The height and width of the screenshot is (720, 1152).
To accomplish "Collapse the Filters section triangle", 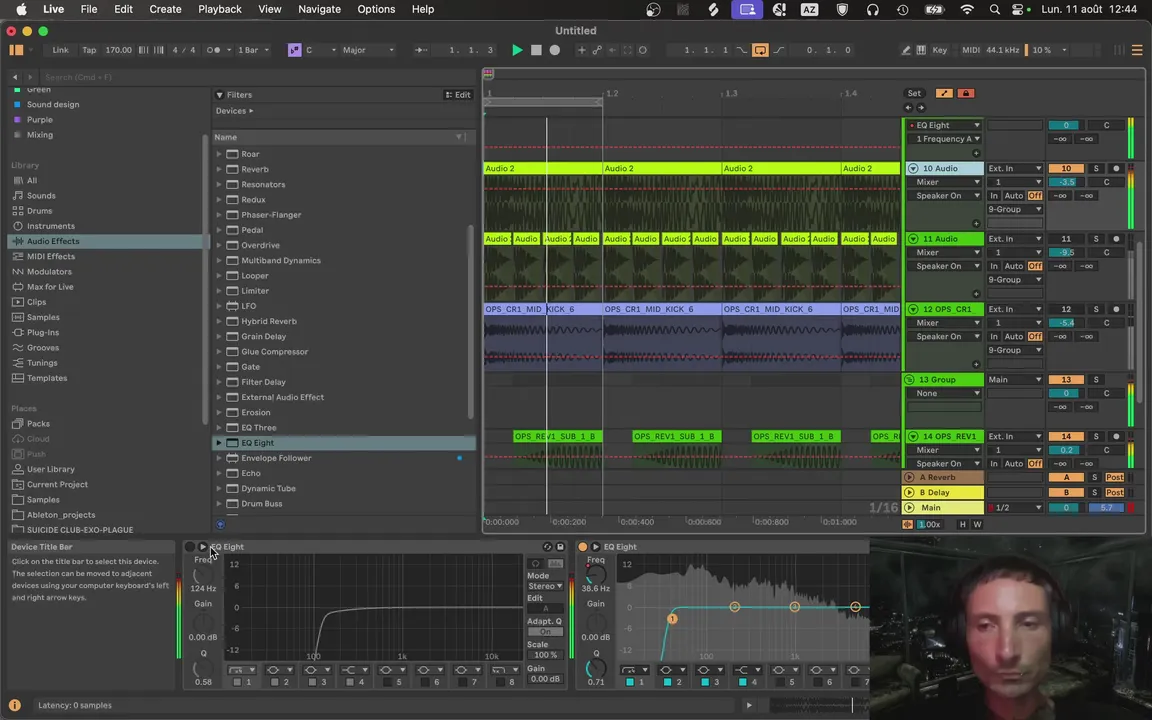I will pyautogui.click(x=220, y=95).
